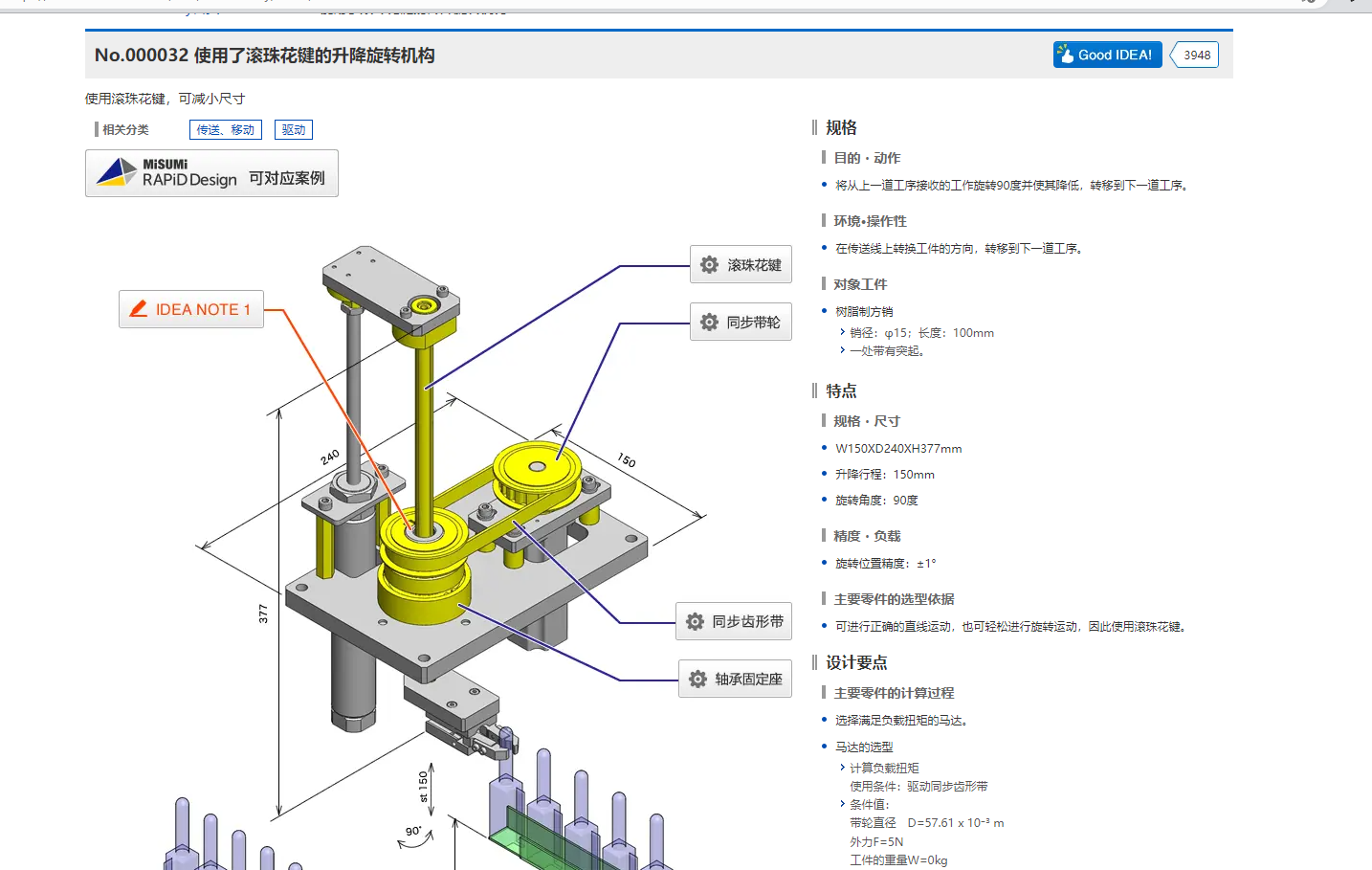Click the 目的・动作 subheading

(x=867, y=158)
